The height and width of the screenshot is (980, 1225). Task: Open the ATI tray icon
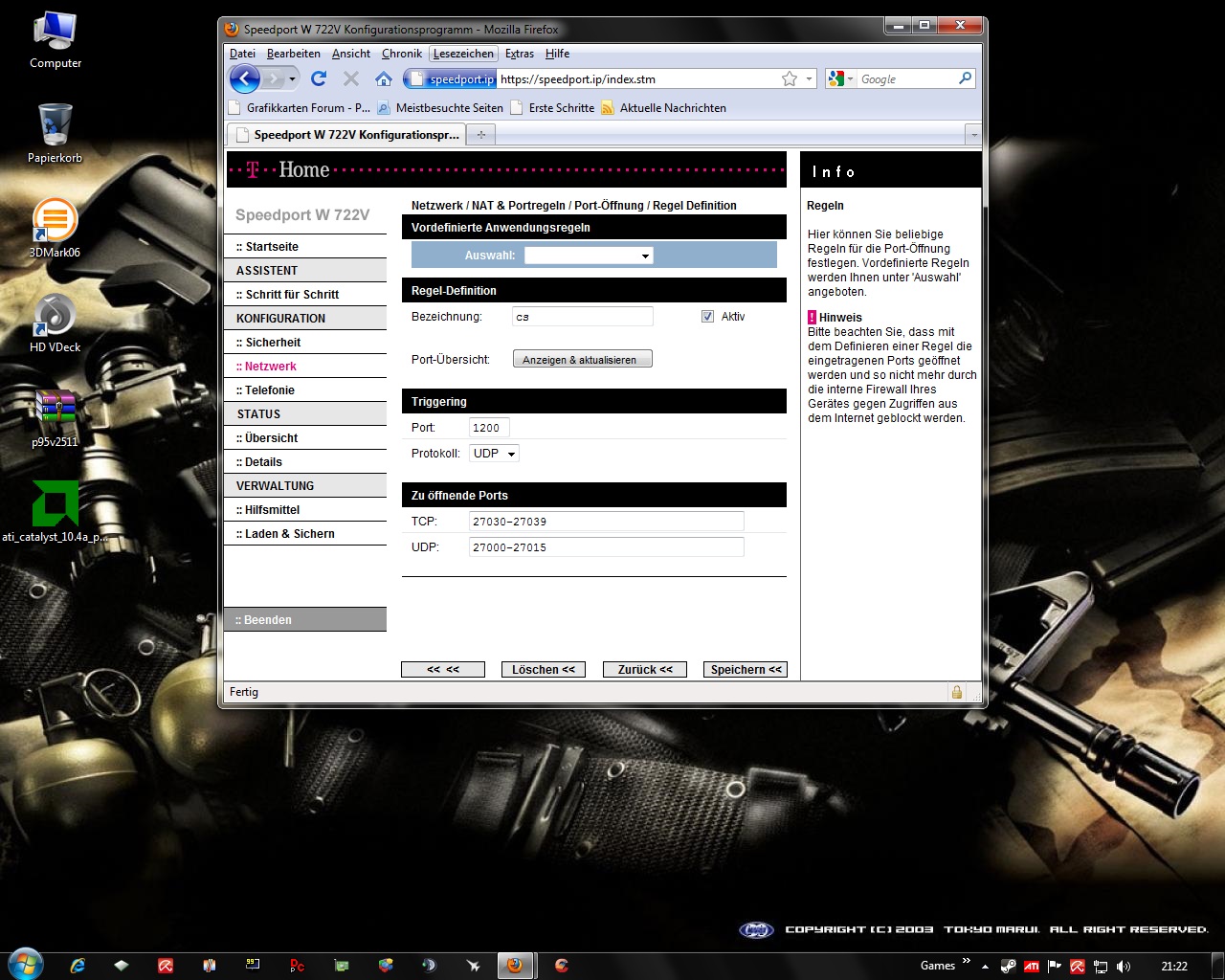tap(1031, 966)
